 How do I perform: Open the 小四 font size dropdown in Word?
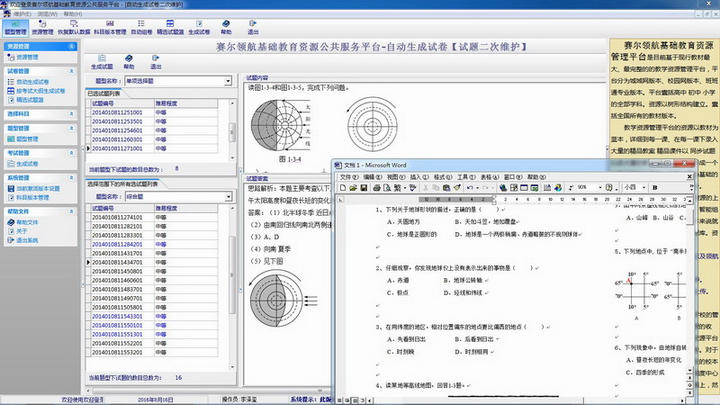coord(643,188)
